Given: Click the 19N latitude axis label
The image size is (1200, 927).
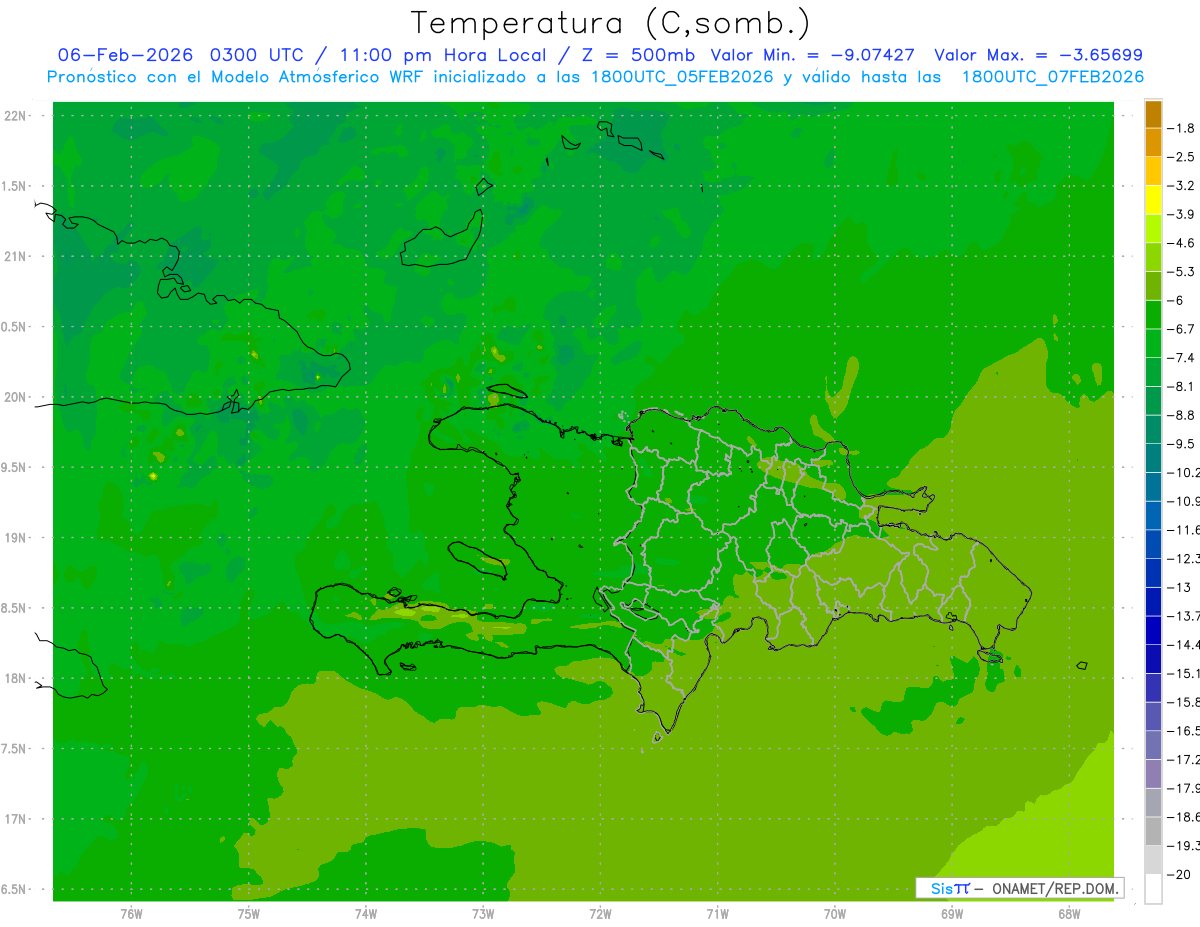Looking at the screenshot, I should (x=14, y=538).
